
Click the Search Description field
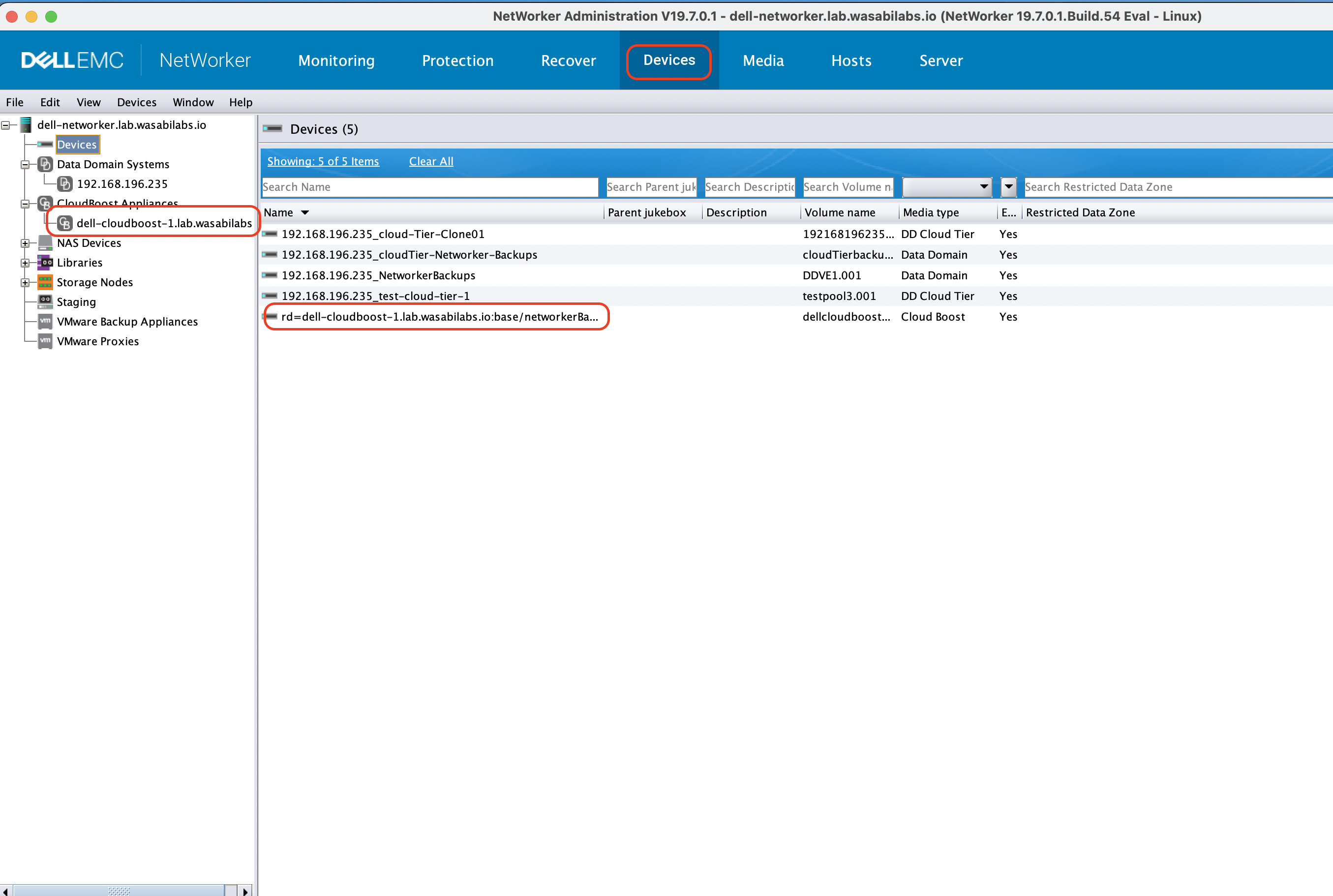pos(750,187)
